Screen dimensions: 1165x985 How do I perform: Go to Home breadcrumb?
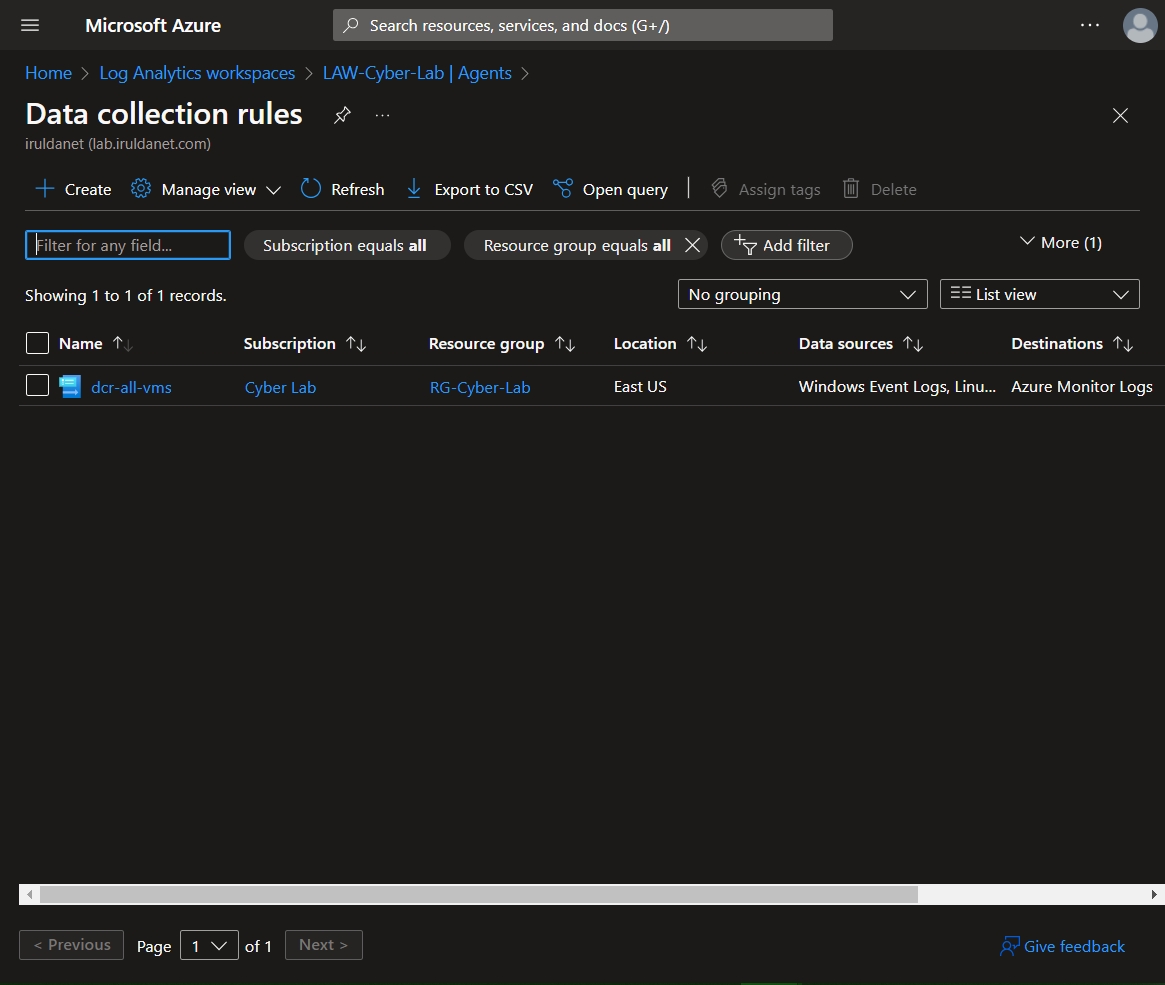coord(48,73)
